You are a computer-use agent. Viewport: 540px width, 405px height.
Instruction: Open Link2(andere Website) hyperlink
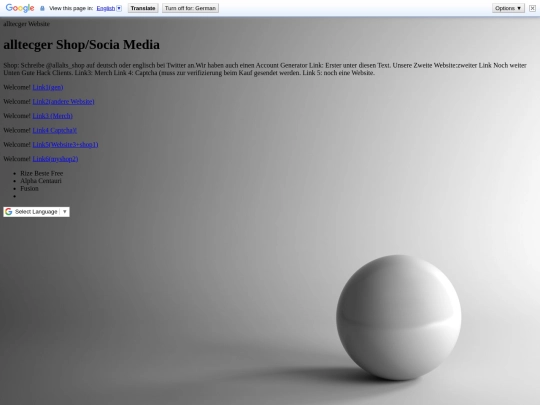(63, 102)
